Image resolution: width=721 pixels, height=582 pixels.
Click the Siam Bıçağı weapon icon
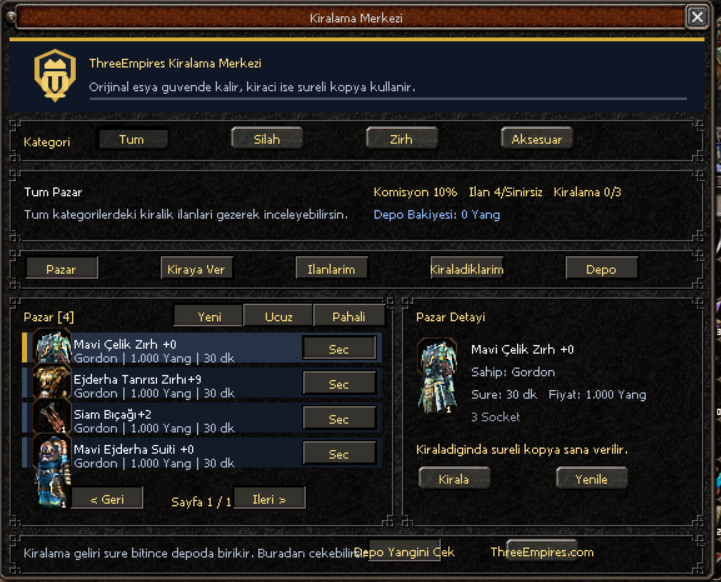coord(52,417)
